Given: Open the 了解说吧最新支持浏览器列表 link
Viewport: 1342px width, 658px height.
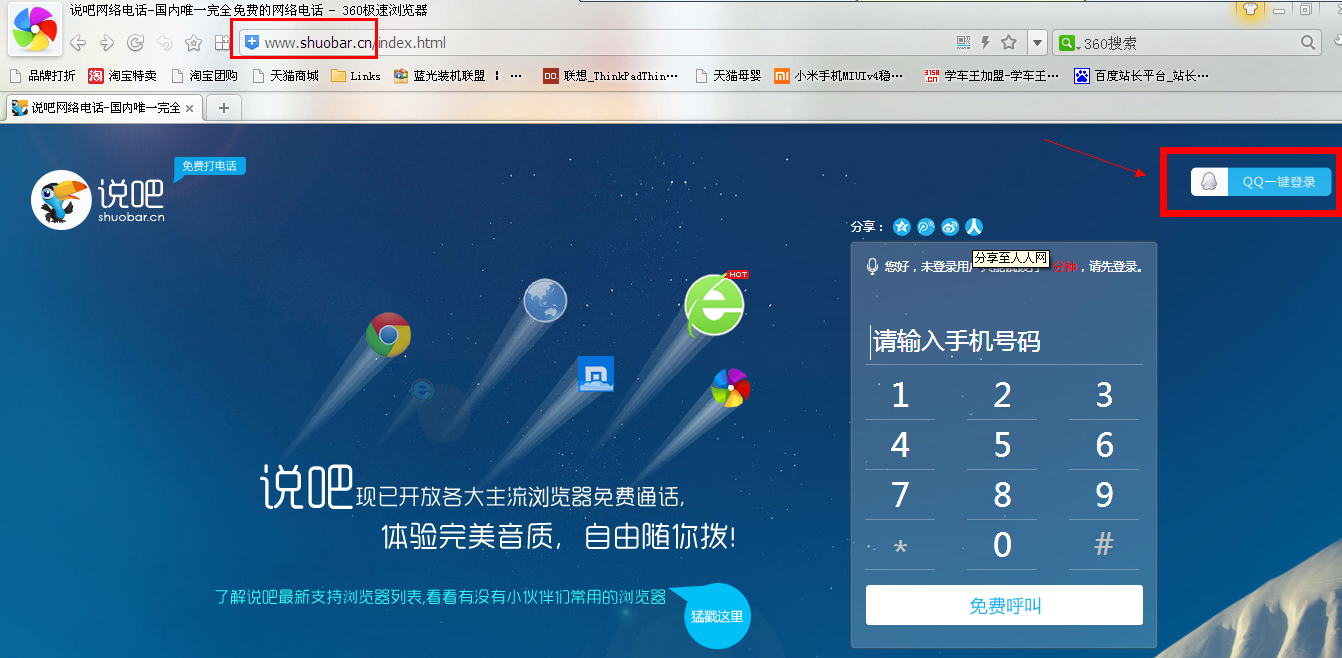Looking at the screenshot, I should click(440, 597).
